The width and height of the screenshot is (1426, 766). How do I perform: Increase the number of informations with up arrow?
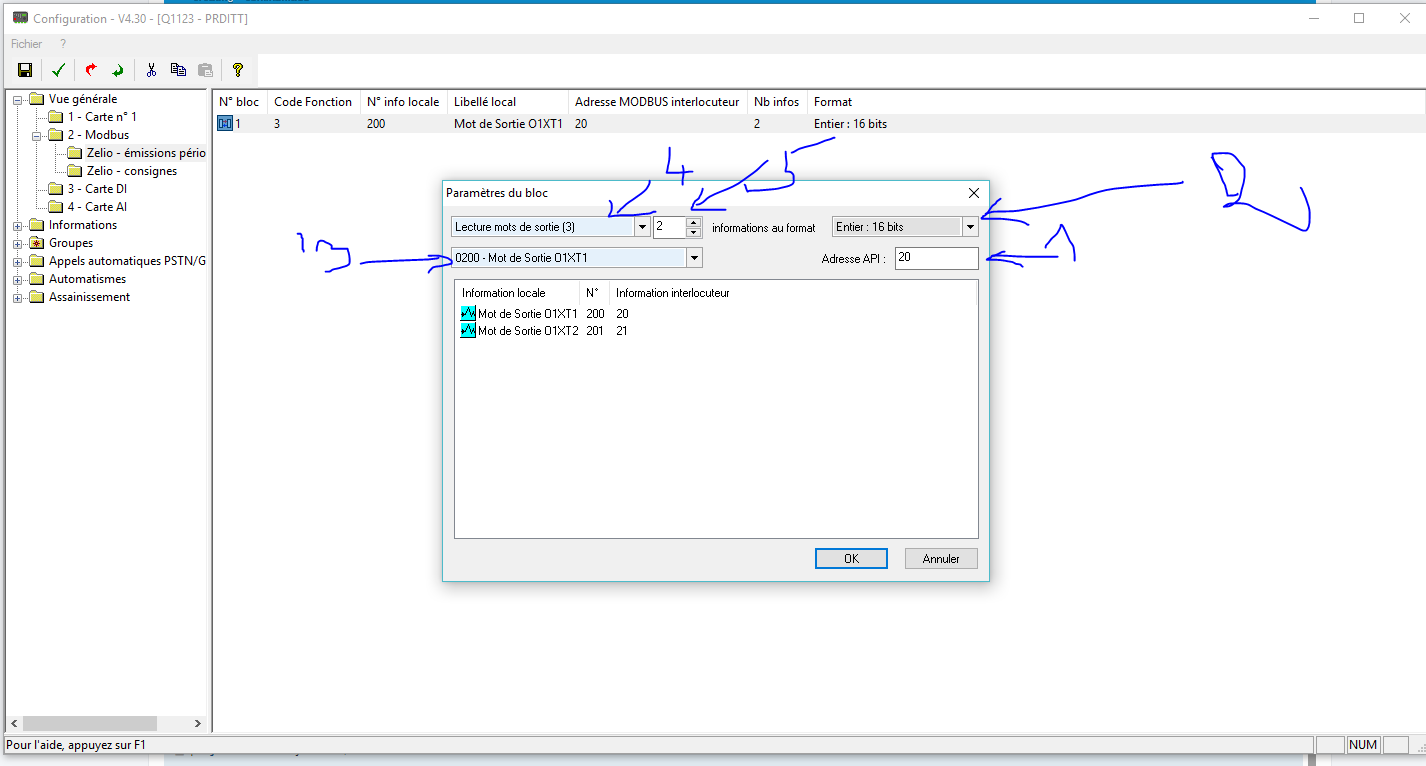[694, 222]
